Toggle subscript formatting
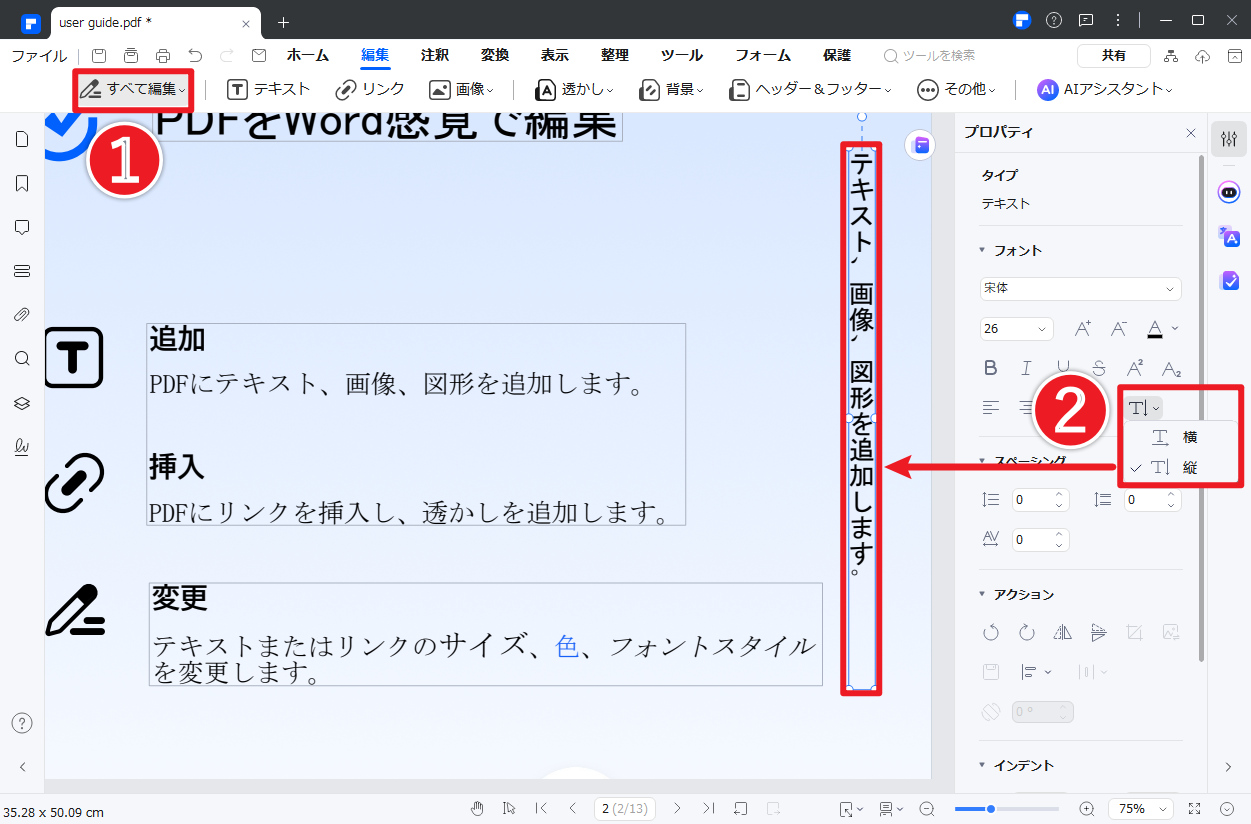 [x=1171, y=368]
